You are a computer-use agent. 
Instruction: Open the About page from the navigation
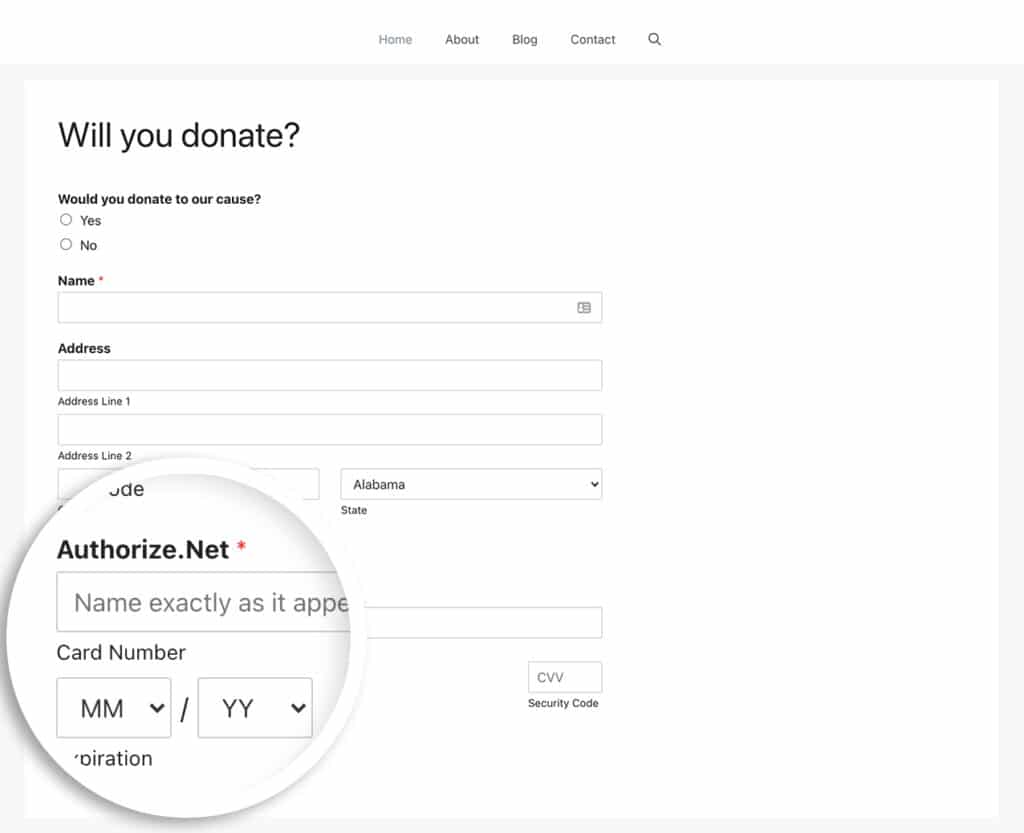(x=461, y=39)
